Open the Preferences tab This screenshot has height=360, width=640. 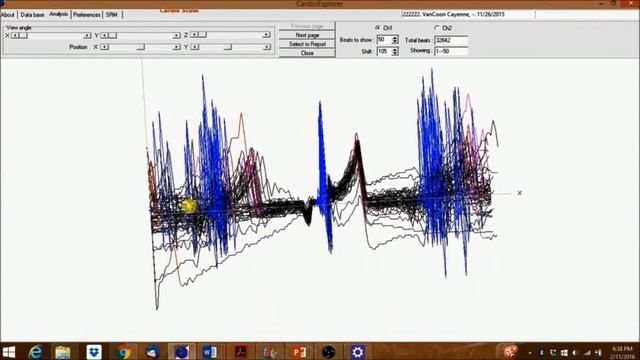pos(87,15)
